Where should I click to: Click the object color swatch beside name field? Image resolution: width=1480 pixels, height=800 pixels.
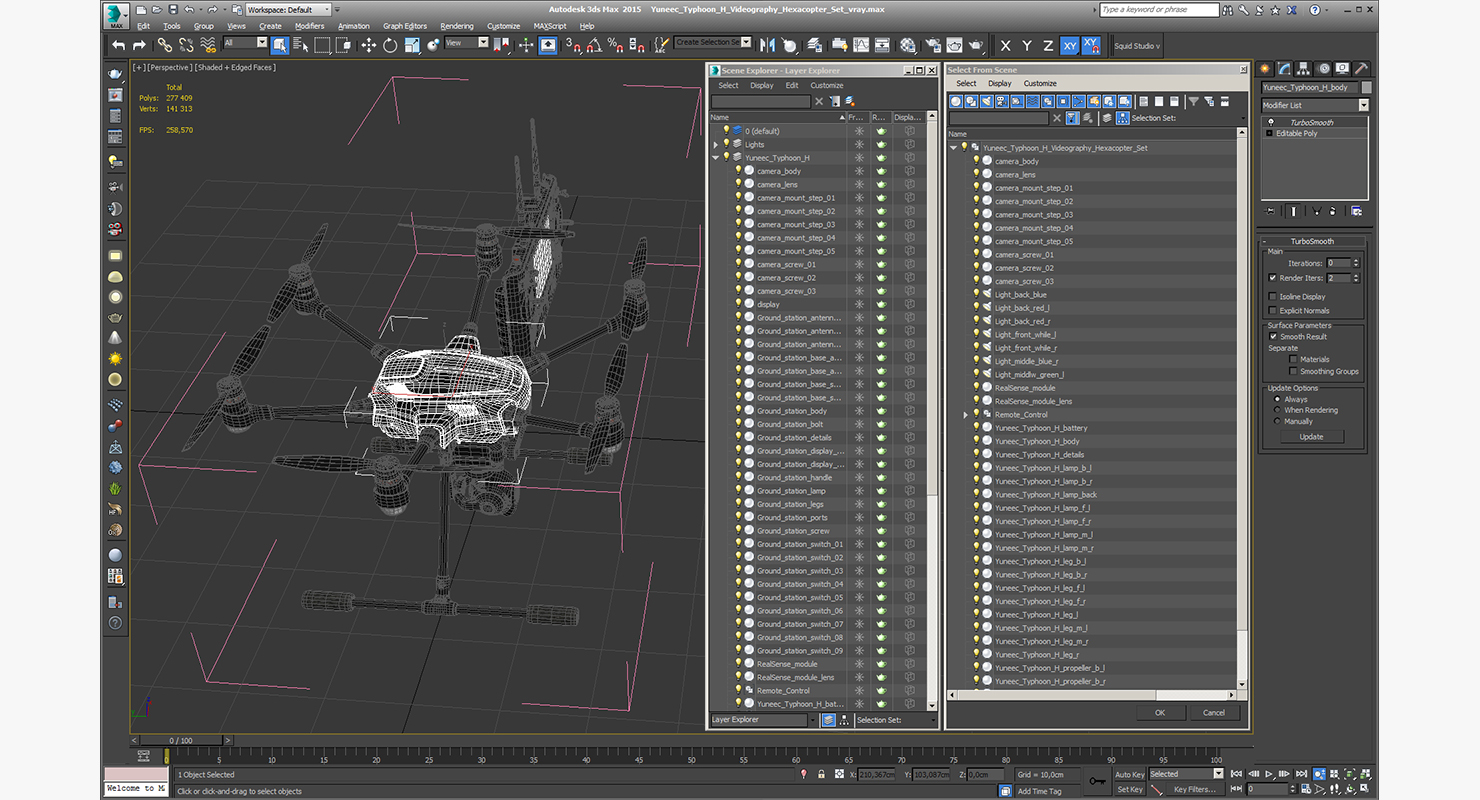pos(1366,88)
